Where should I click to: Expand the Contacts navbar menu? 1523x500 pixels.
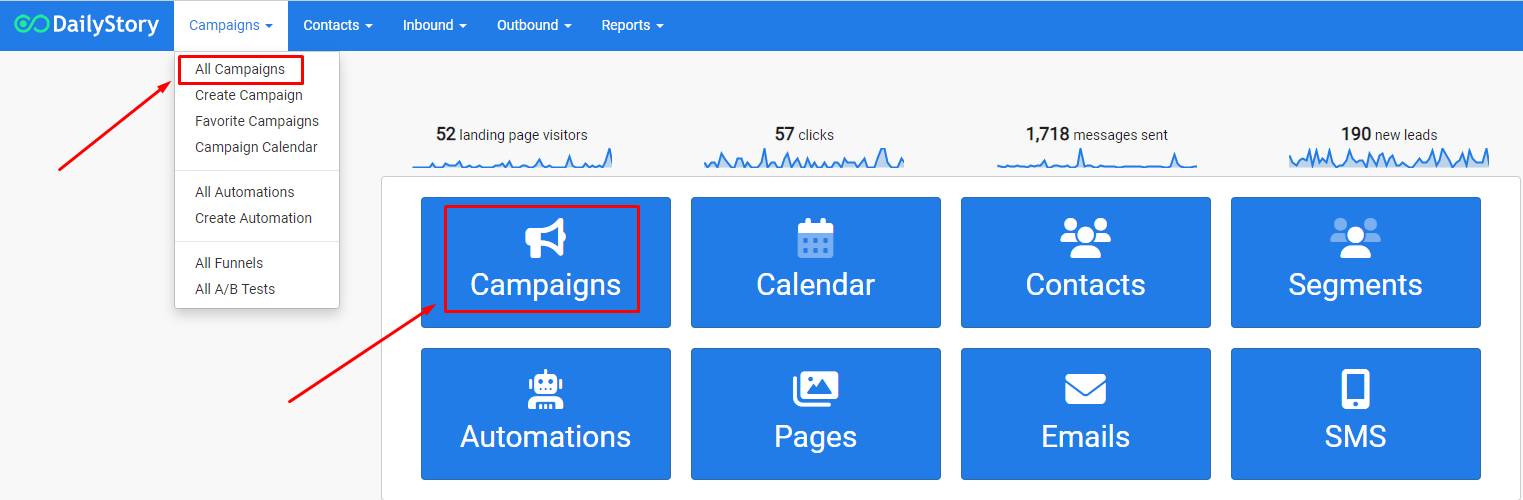pyautogui.click(x=338, y=25)
